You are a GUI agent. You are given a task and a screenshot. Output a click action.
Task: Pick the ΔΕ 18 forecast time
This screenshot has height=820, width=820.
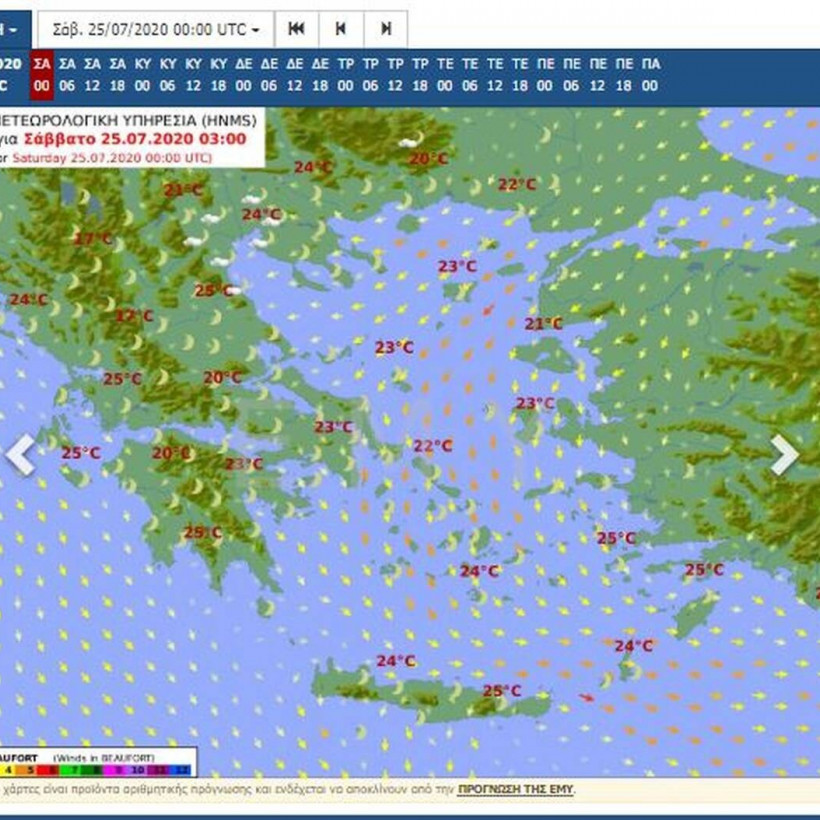[320, 75]
